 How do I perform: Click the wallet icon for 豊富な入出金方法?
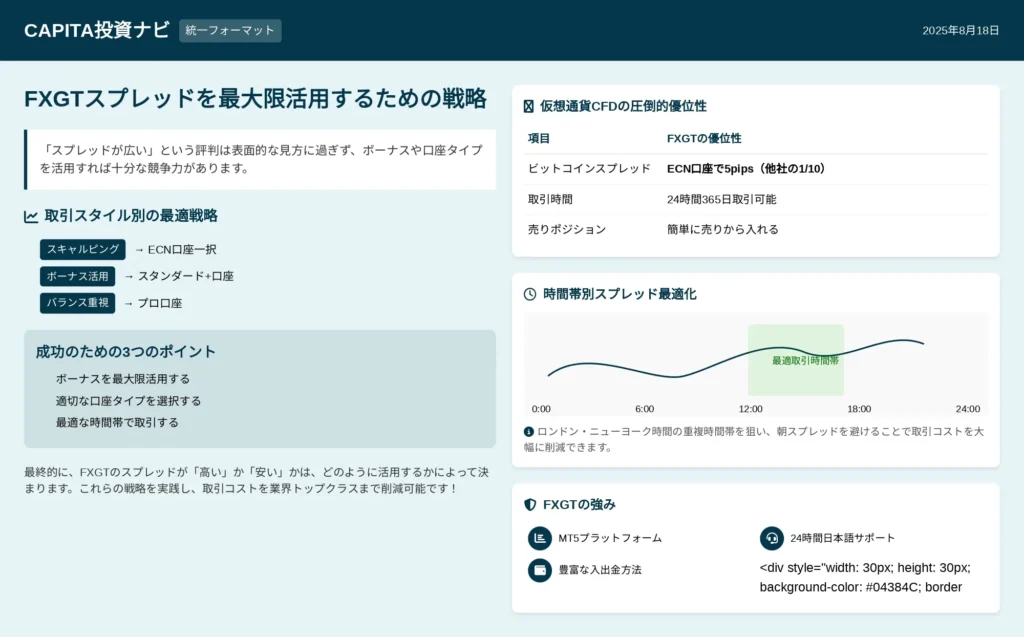(540, 570)
